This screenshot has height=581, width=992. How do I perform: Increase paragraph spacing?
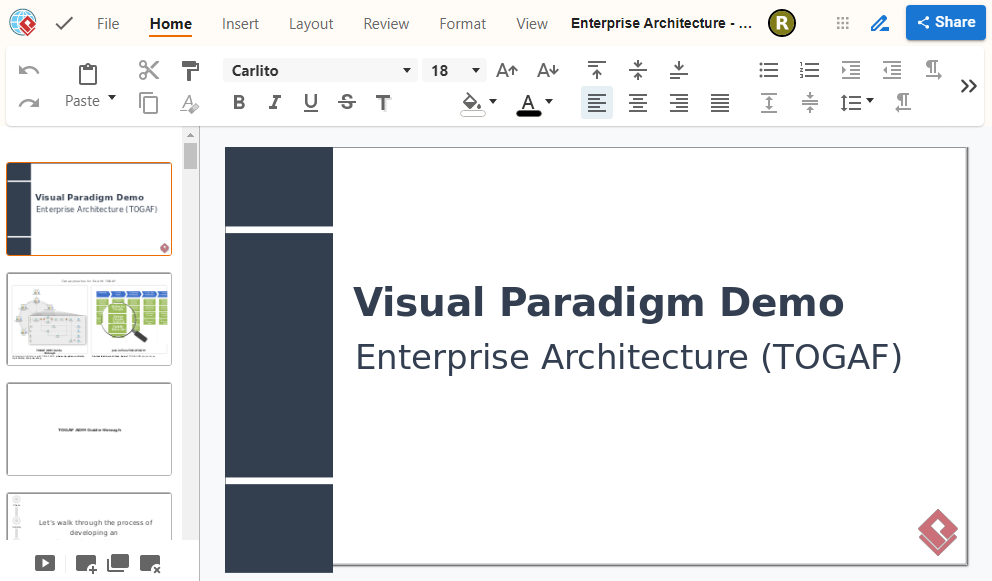pyautogui.click(x=769, y=103)
